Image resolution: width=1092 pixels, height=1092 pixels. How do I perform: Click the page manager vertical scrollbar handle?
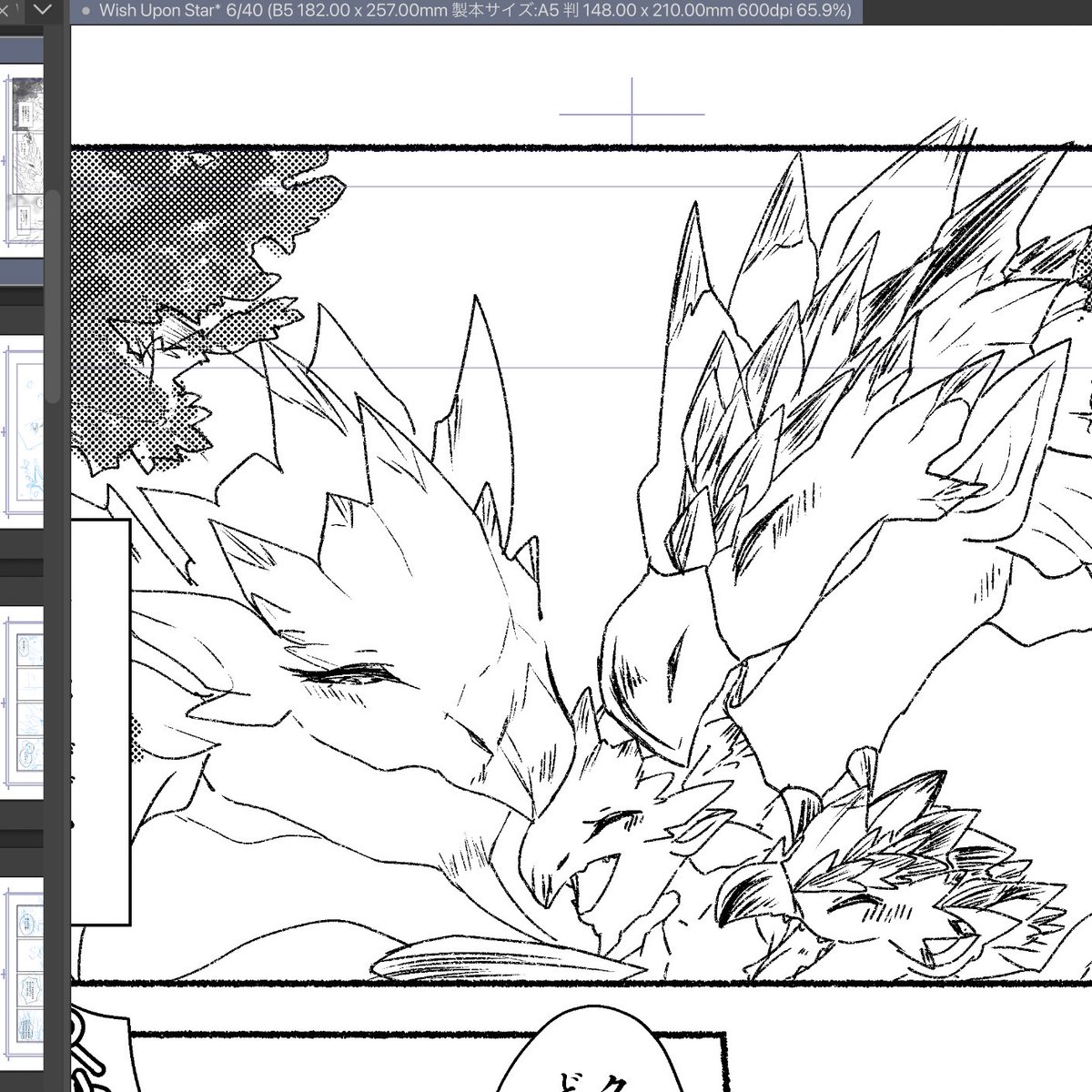[55, 296]
